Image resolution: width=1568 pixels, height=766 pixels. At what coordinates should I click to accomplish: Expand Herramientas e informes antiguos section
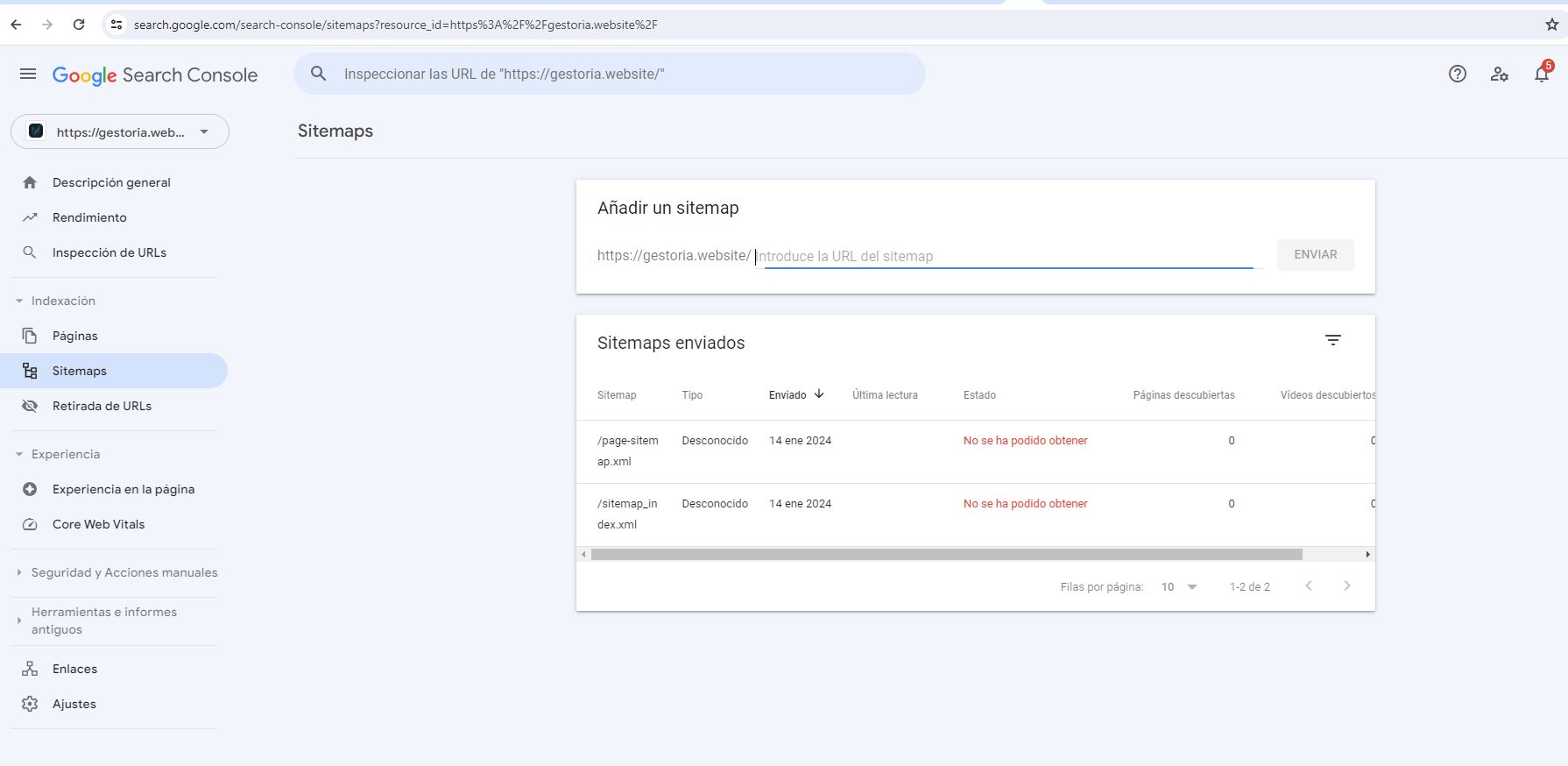click(x=19, y=621)
